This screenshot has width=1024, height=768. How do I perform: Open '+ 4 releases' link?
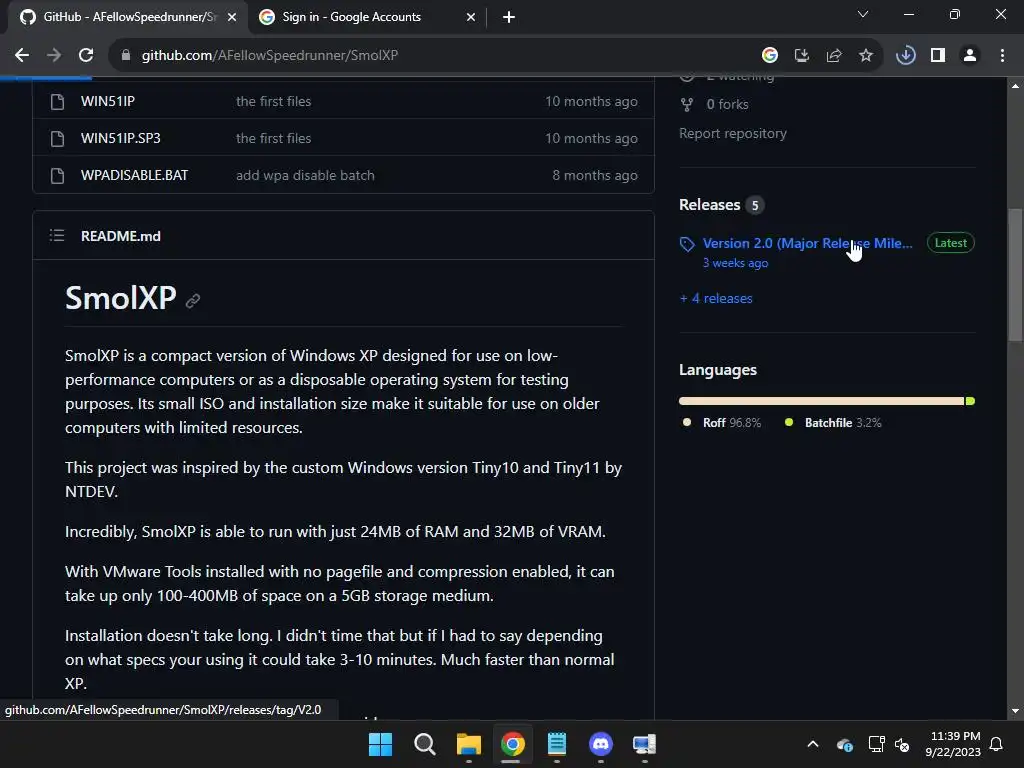tap(716, 298)
